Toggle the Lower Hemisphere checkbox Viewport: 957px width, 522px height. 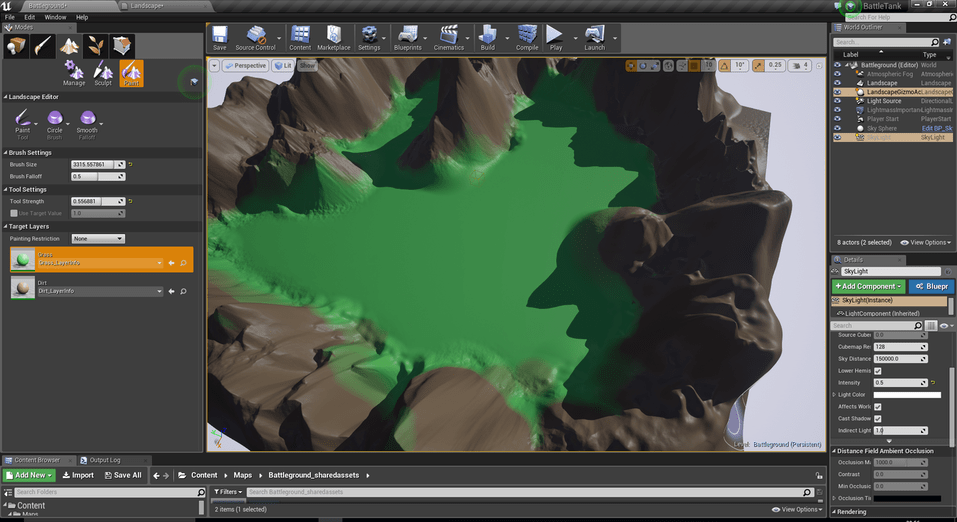pos(878,371)
